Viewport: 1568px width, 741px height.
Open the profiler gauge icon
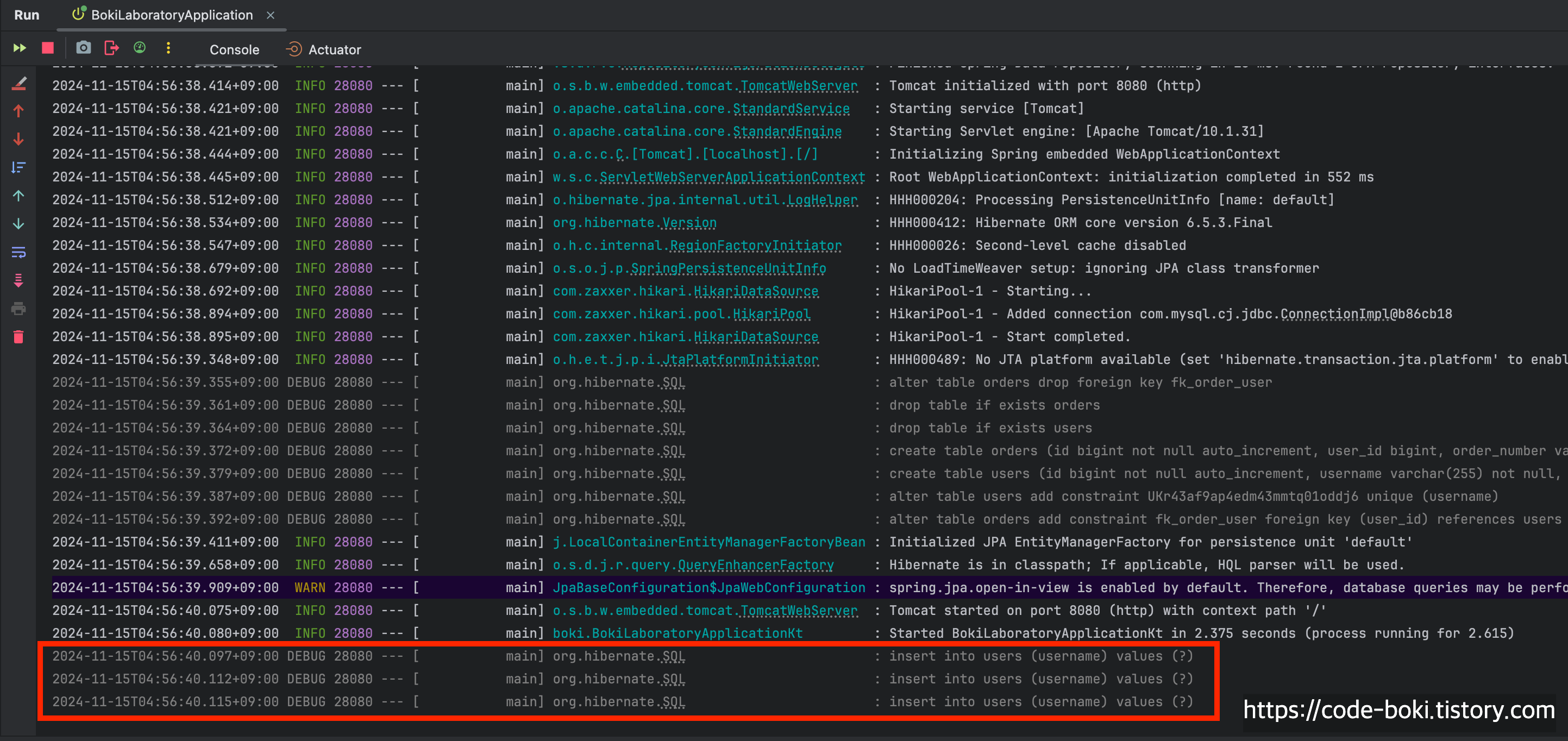click(x=140, y=48)
